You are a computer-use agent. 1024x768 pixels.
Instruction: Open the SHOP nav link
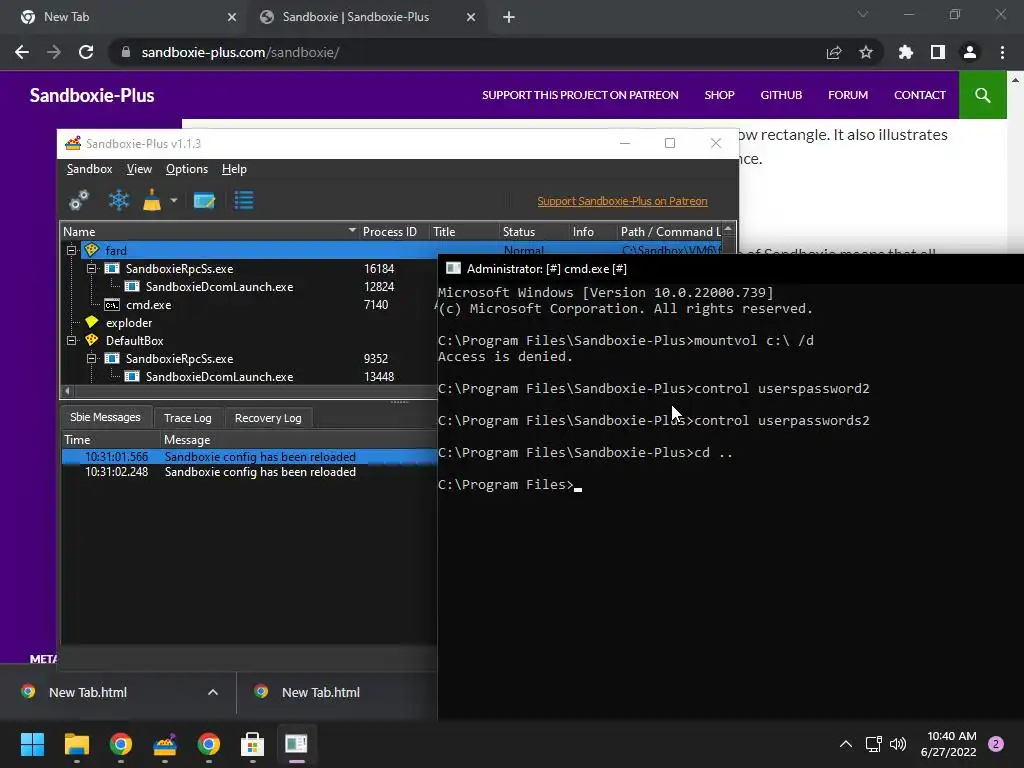point(720,95)
